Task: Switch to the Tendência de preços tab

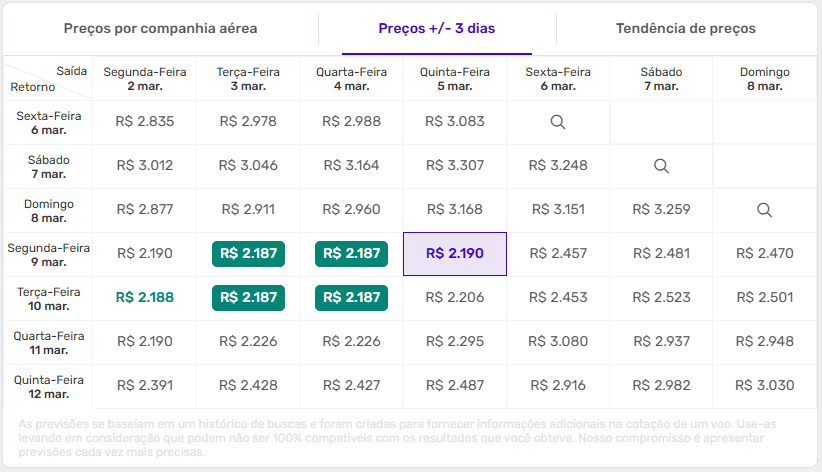Action: tap(686, 29)
